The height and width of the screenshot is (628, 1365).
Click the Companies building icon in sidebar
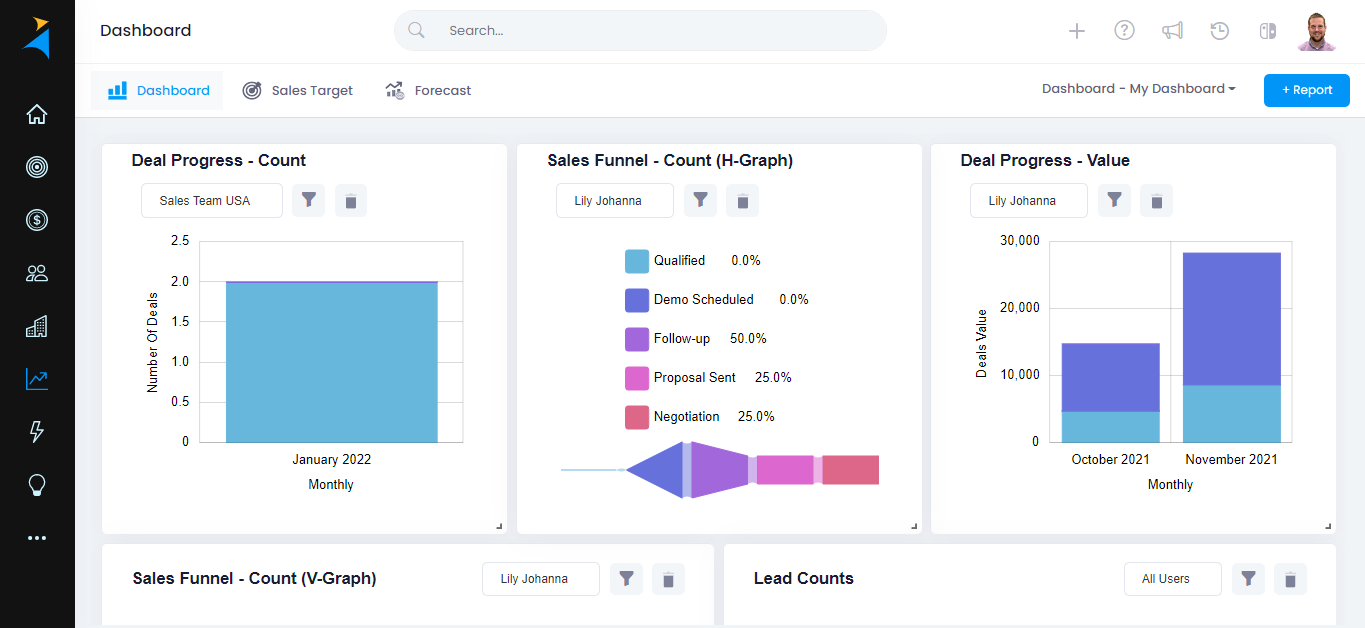[x=37, y=326]
